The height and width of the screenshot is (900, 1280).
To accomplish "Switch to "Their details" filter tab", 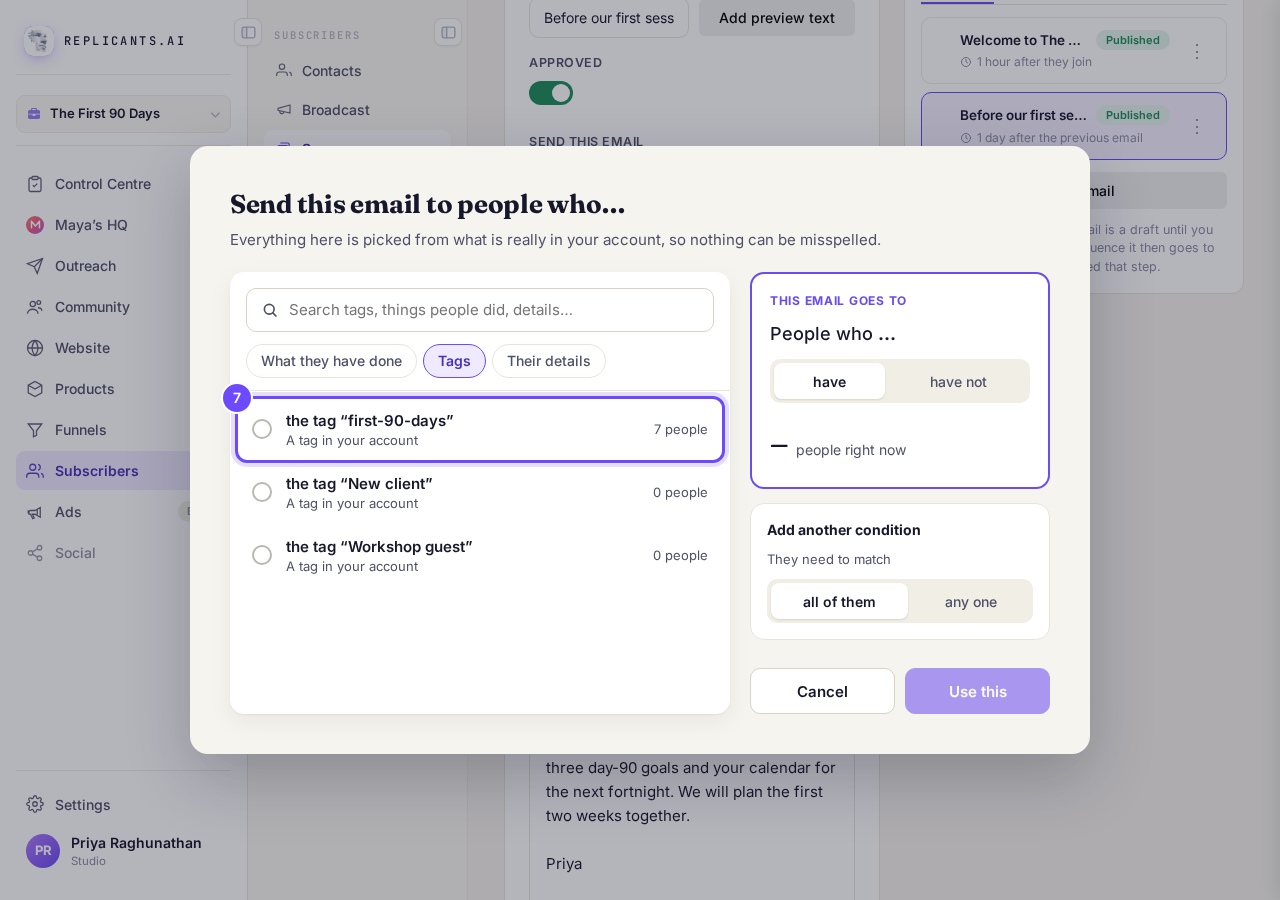I will (549, 361).
